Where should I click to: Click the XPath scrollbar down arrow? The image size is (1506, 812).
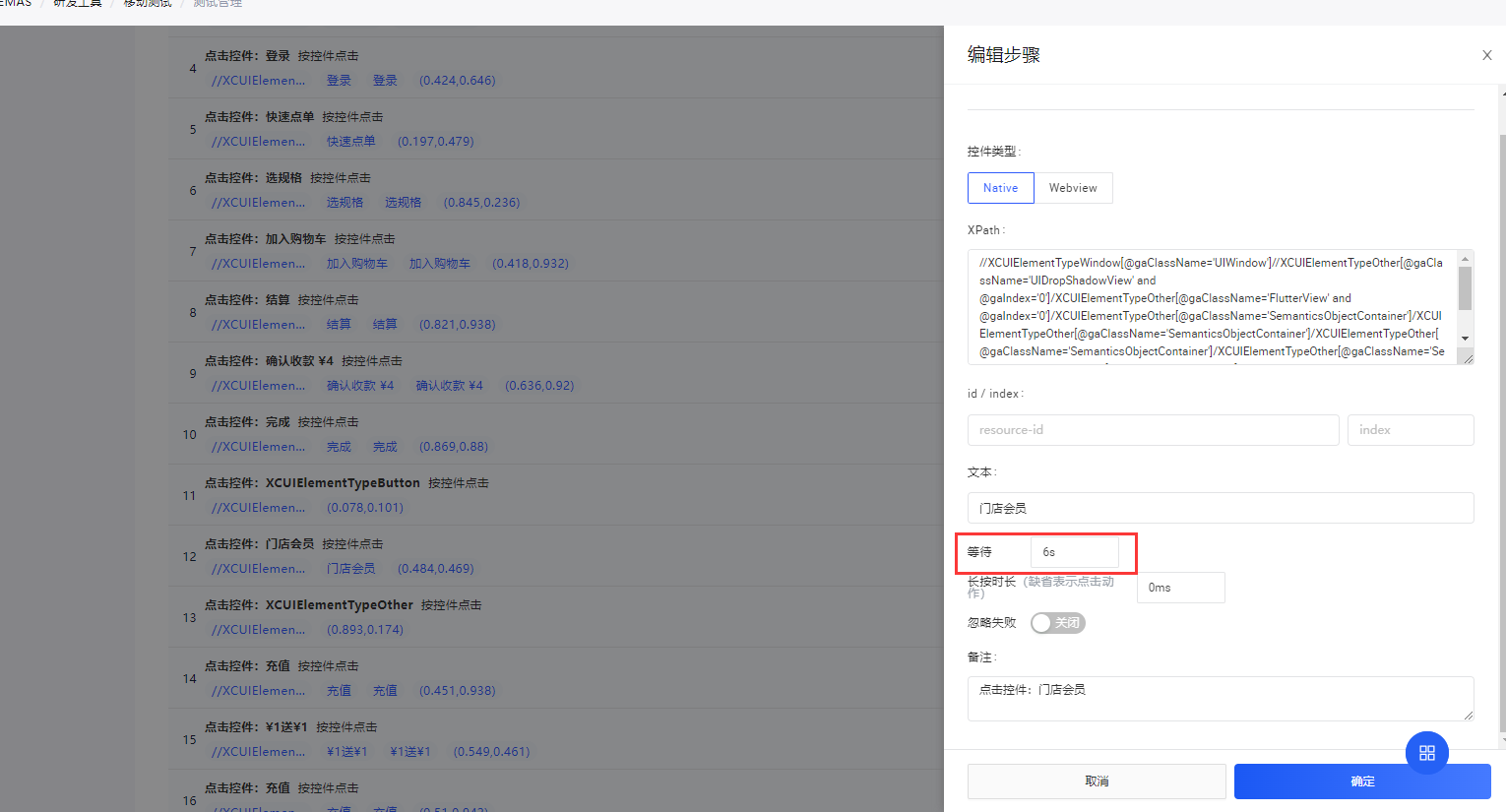[1466, 339]
